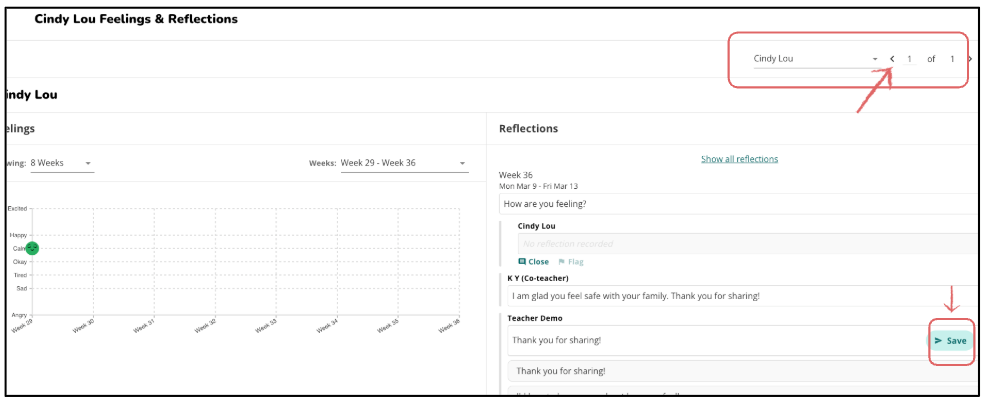The image size is (981, 404).
Task: Click the Teacher Demo name label
Action: [535, 318]
